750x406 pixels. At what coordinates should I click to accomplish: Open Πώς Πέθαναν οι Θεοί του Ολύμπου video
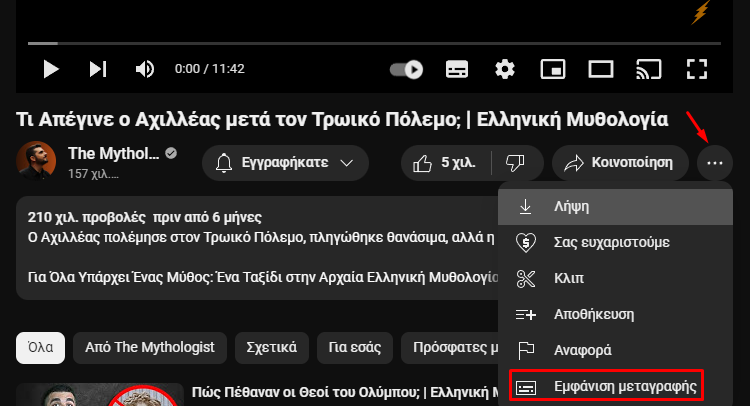tap(344, 393)
